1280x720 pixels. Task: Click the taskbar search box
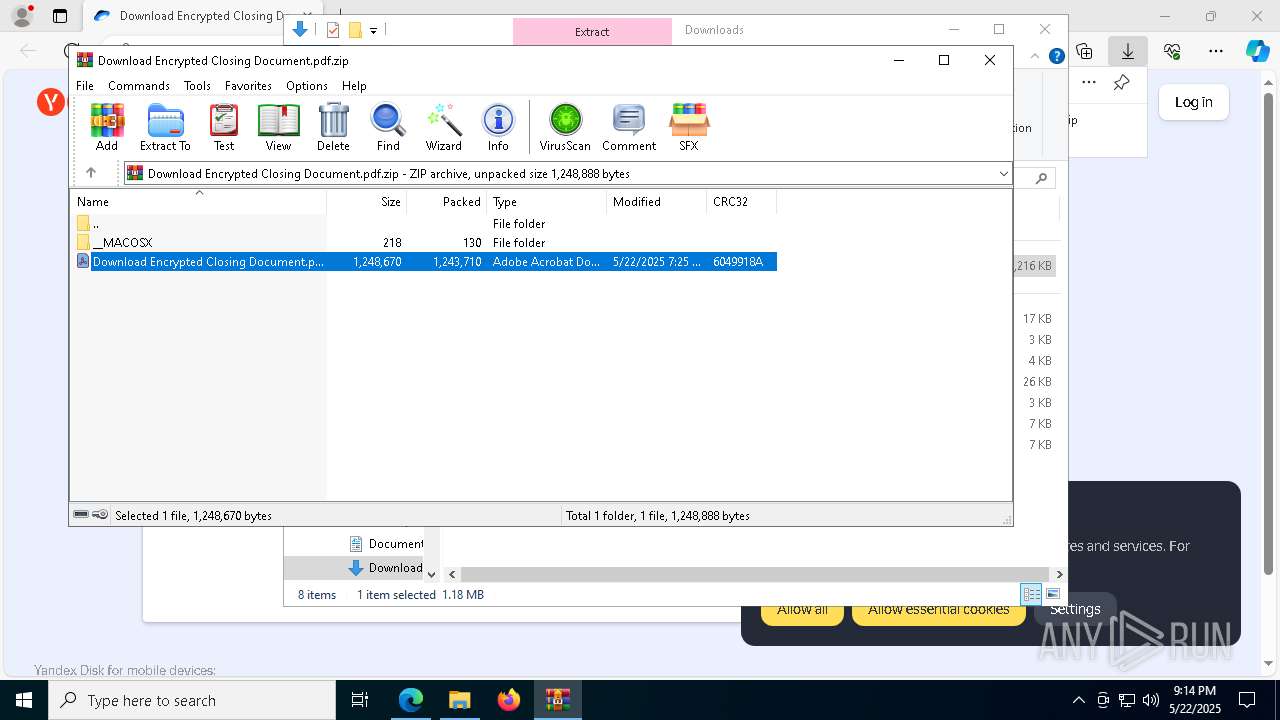pyautogui.click(x=192, y=700)
